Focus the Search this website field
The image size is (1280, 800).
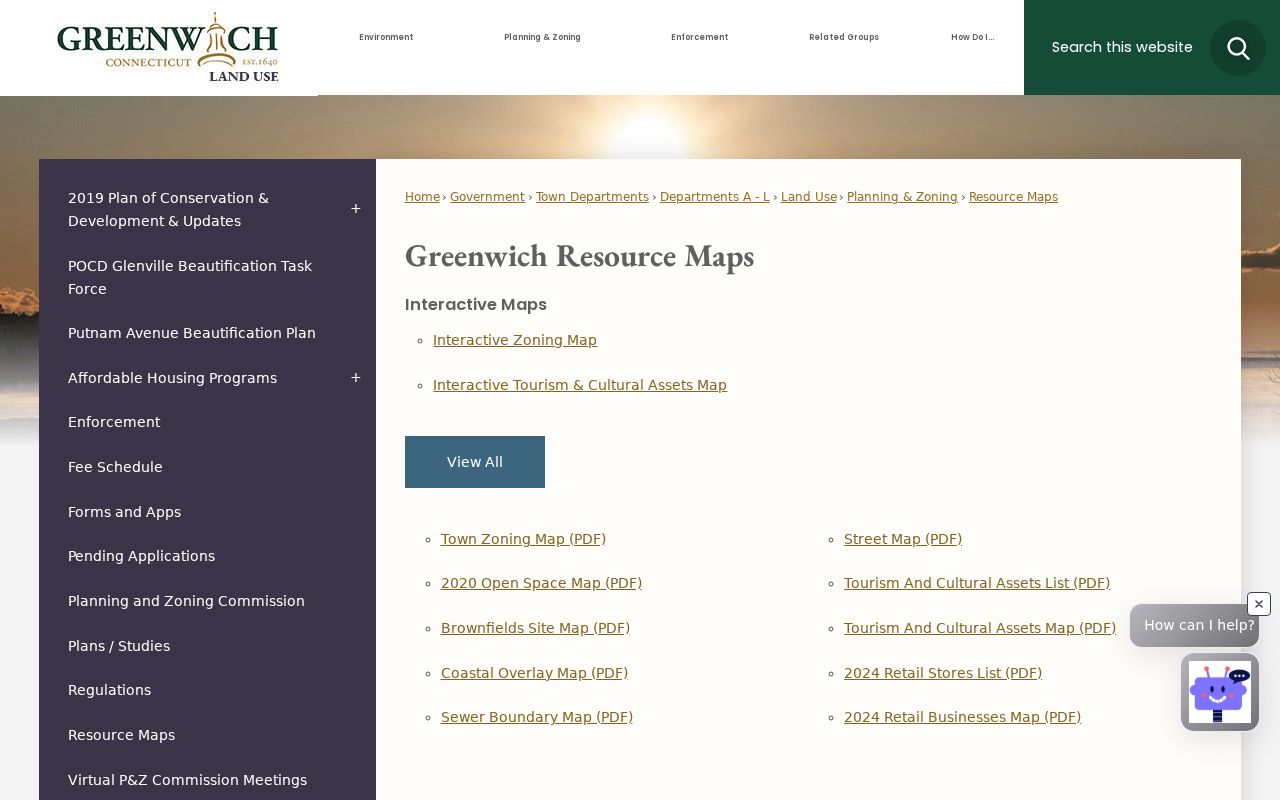tap(1122, 47)
